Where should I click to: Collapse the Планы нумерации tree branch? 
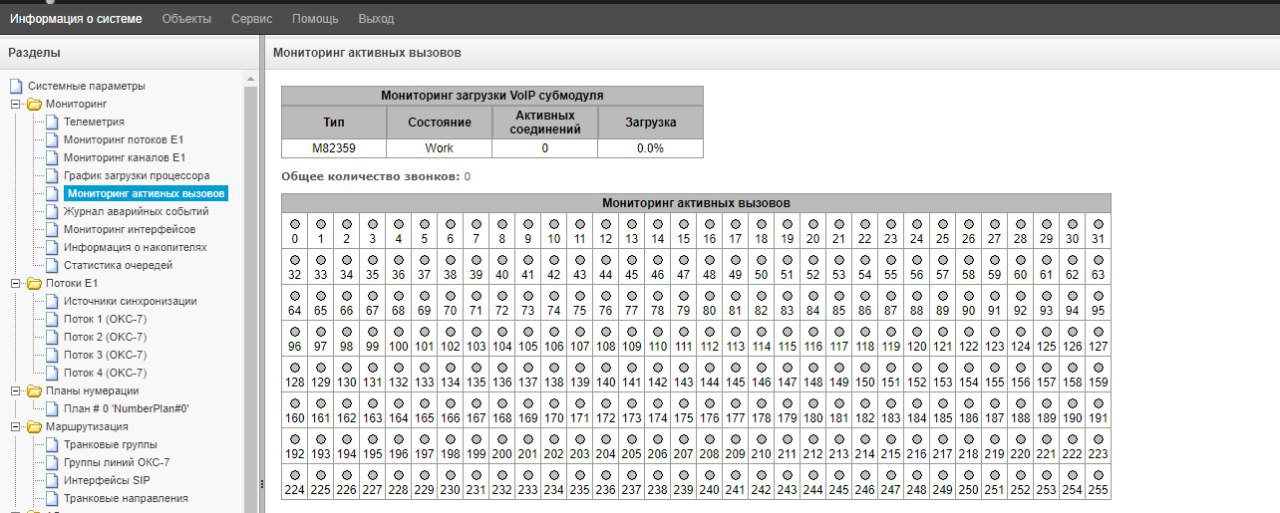point(15,391)
